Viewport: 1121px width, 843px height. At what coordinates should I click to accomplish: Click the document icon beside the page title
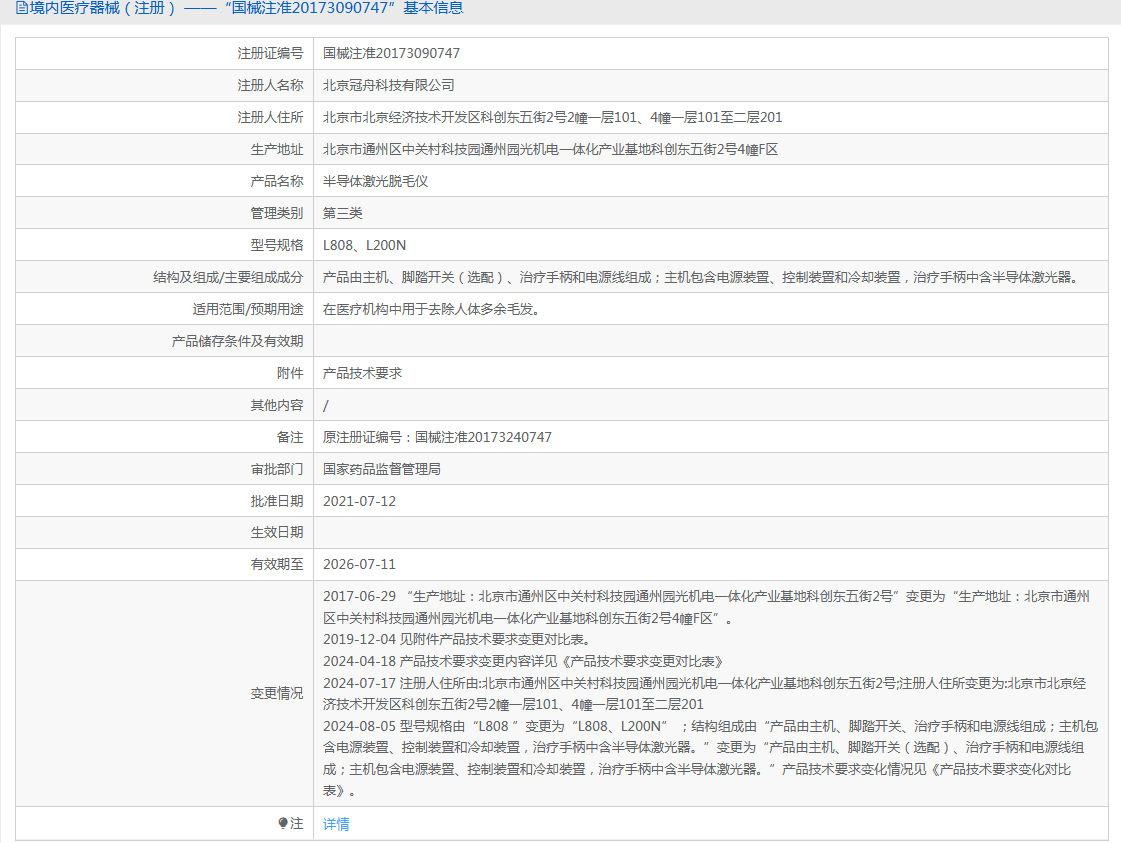[x=21, y=8]
